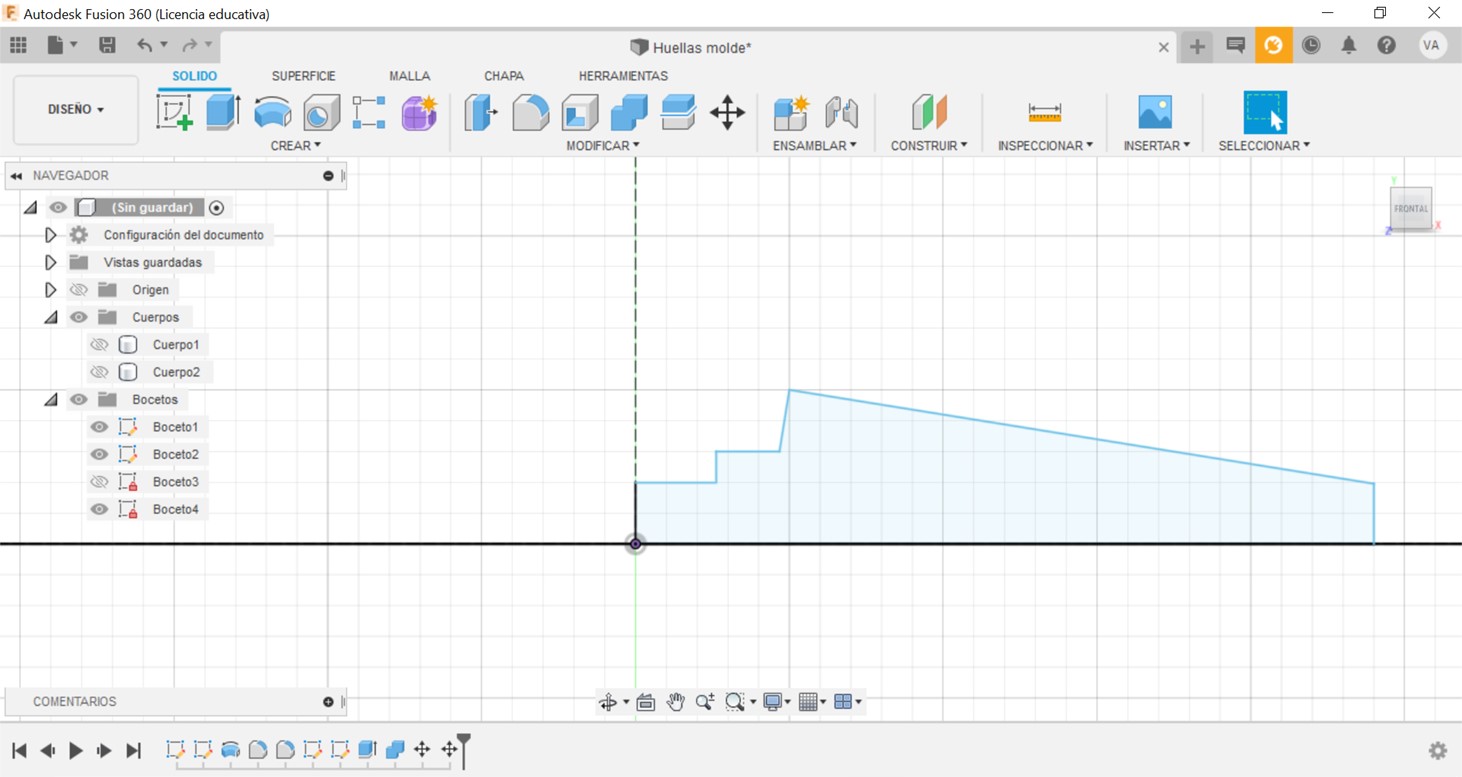Expand Configuración del documento node
This screenshot has height=777, width=1462.
click(50, 235)
